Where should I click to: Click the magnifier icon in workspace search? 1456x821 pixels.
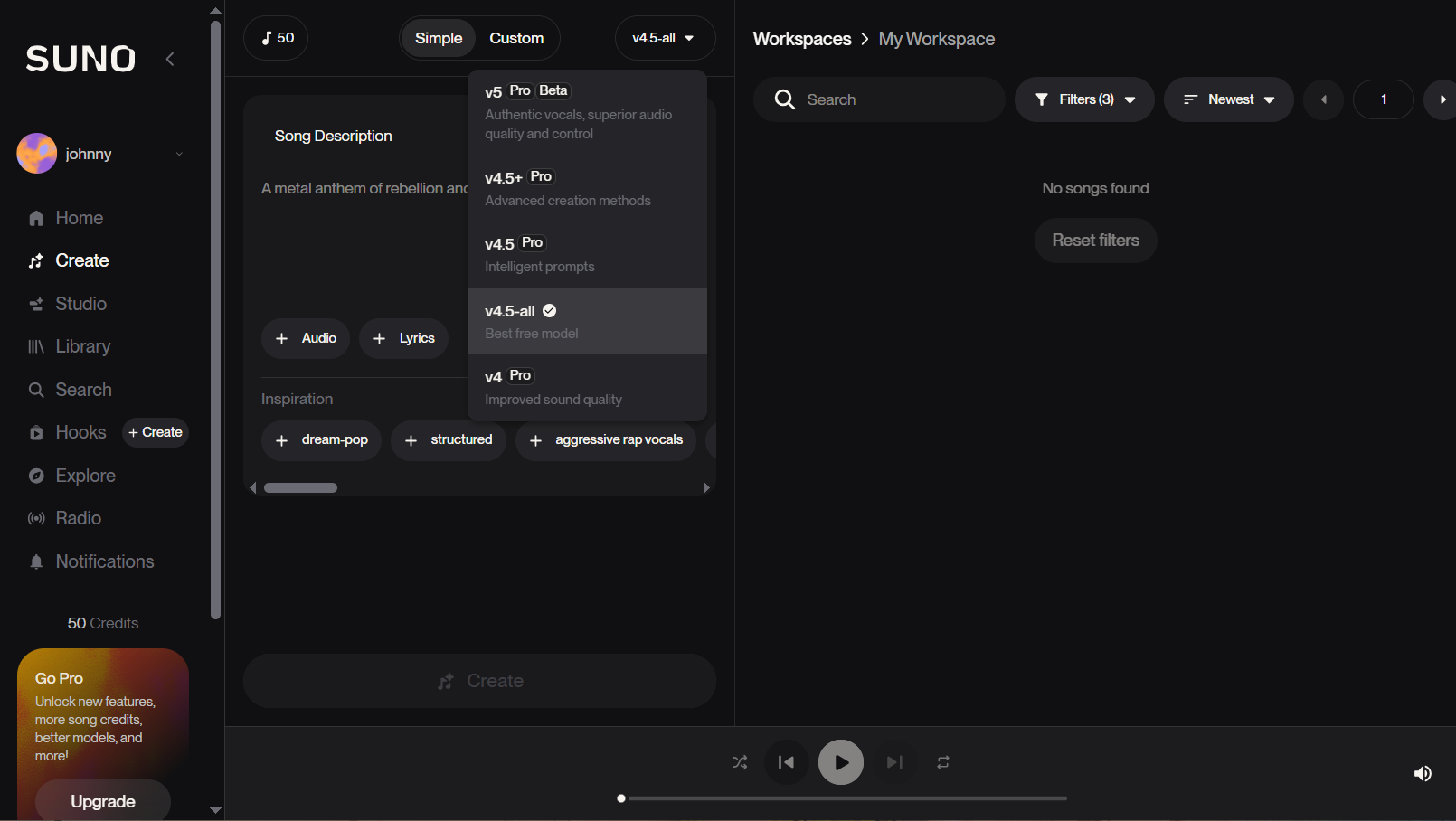pos(785,99)
